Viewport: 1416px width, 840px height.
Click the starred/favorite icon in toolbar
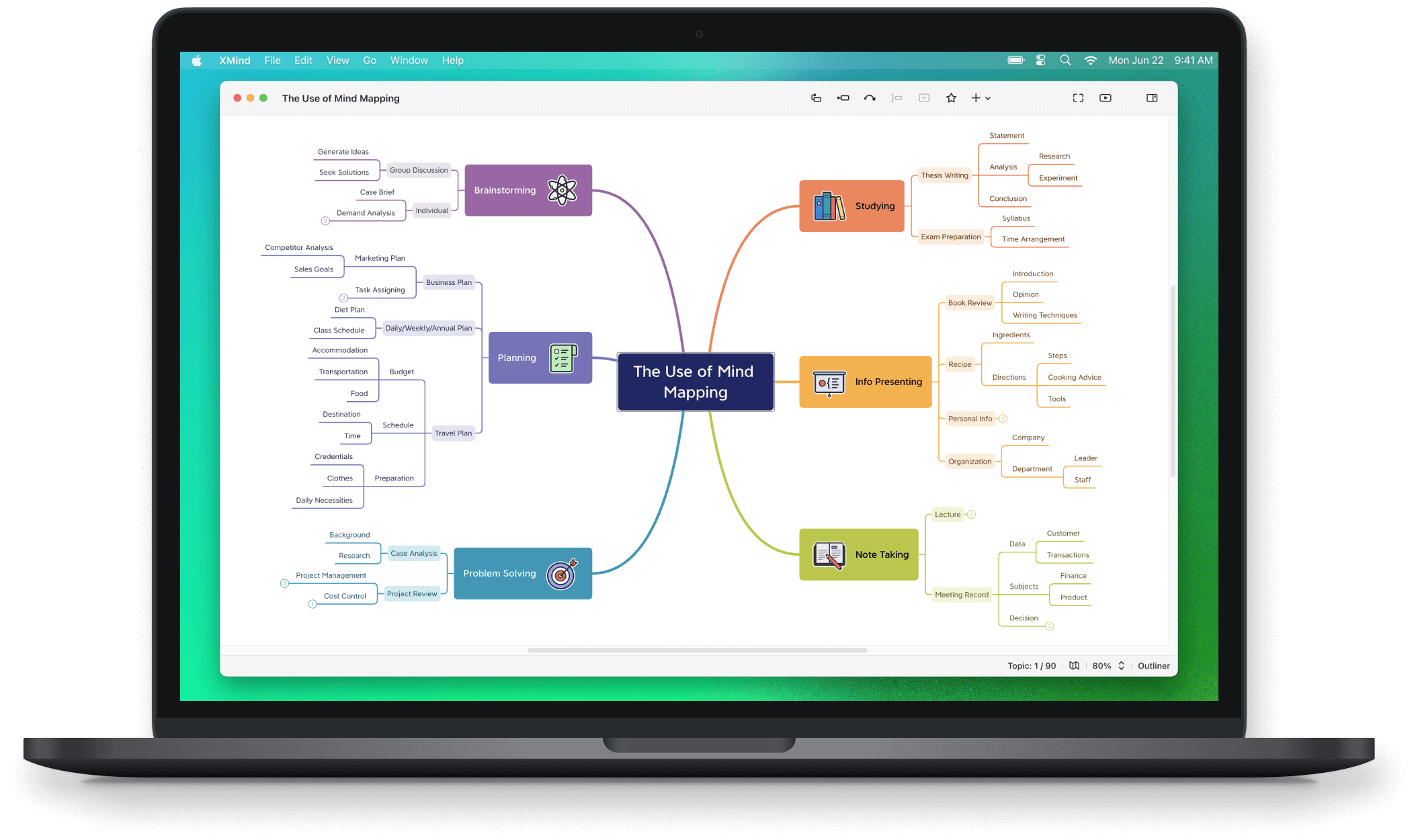[950, 97]
